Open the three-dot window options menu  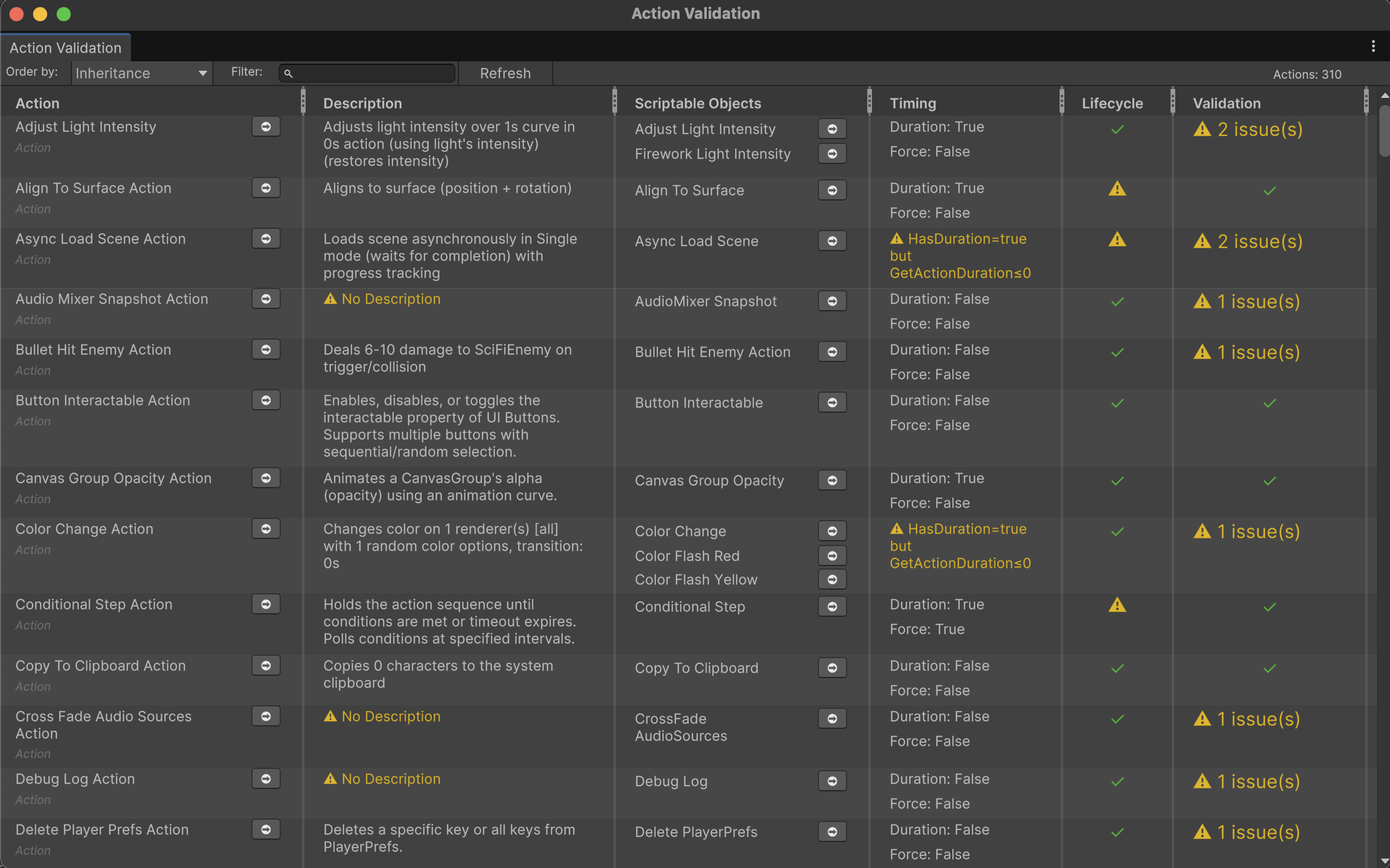[1373, 47]
